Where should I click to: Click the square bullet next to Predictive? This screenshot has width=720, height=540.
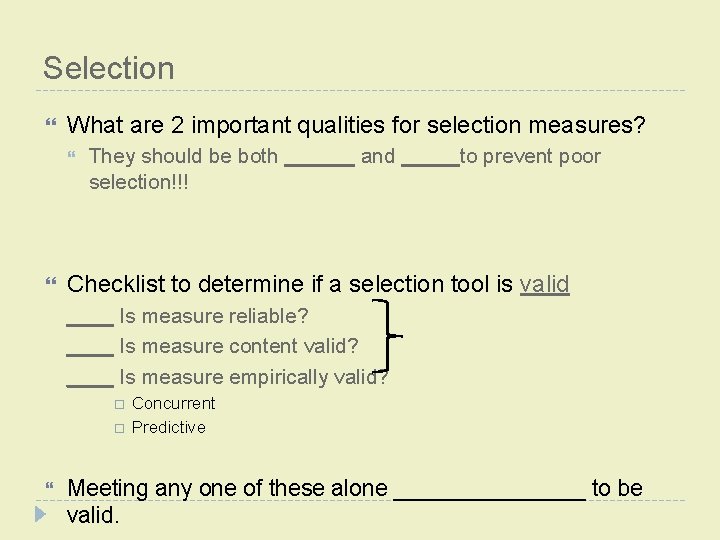click(x=118, y=428)
